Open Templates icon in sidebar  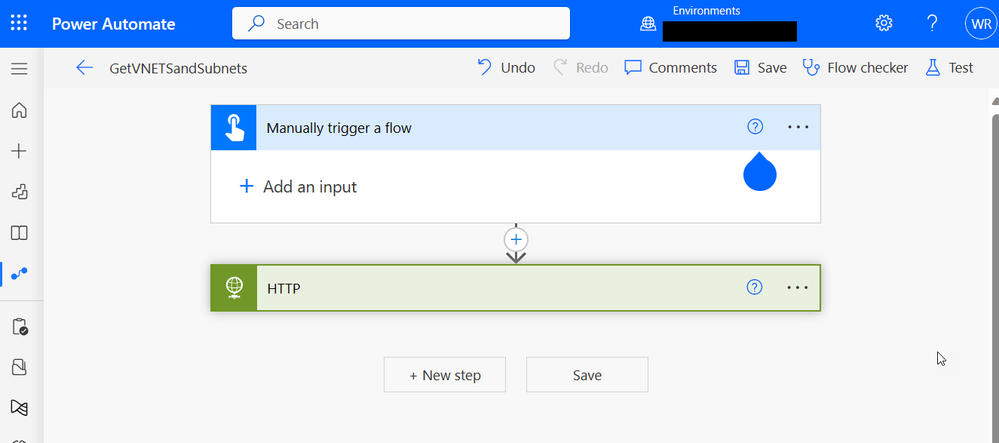[x=19, y=192]
